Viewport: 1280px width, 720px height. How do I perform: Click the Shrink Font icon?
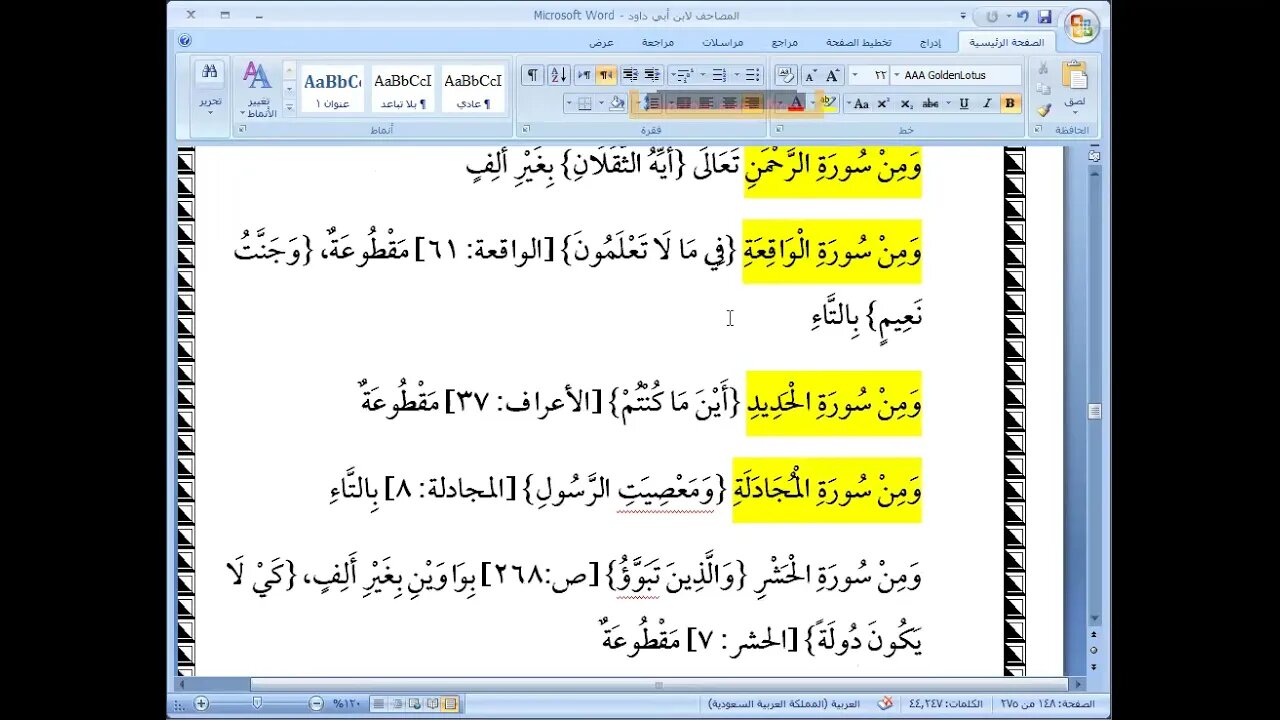pos(811,75)
